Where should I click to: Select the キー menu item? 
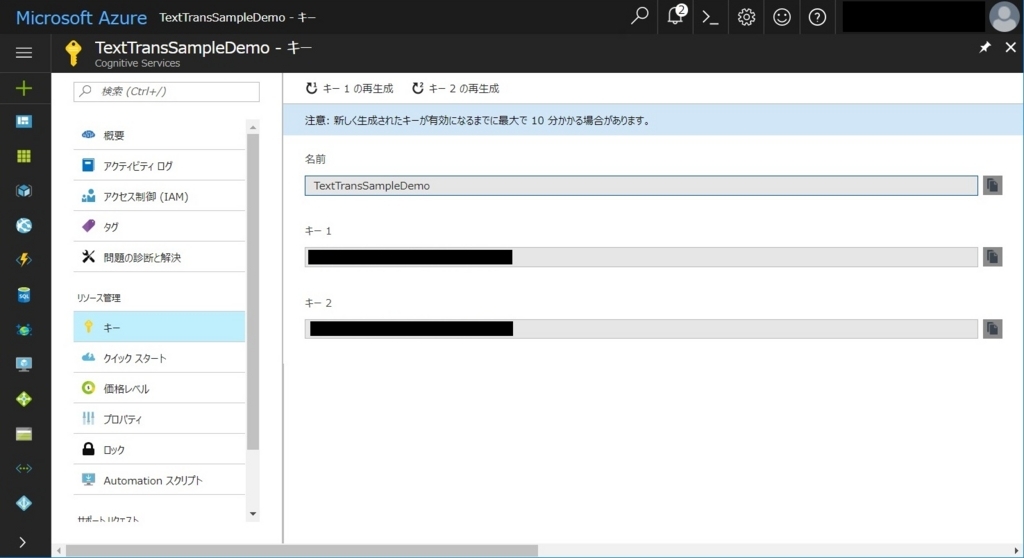pos(159,327)
